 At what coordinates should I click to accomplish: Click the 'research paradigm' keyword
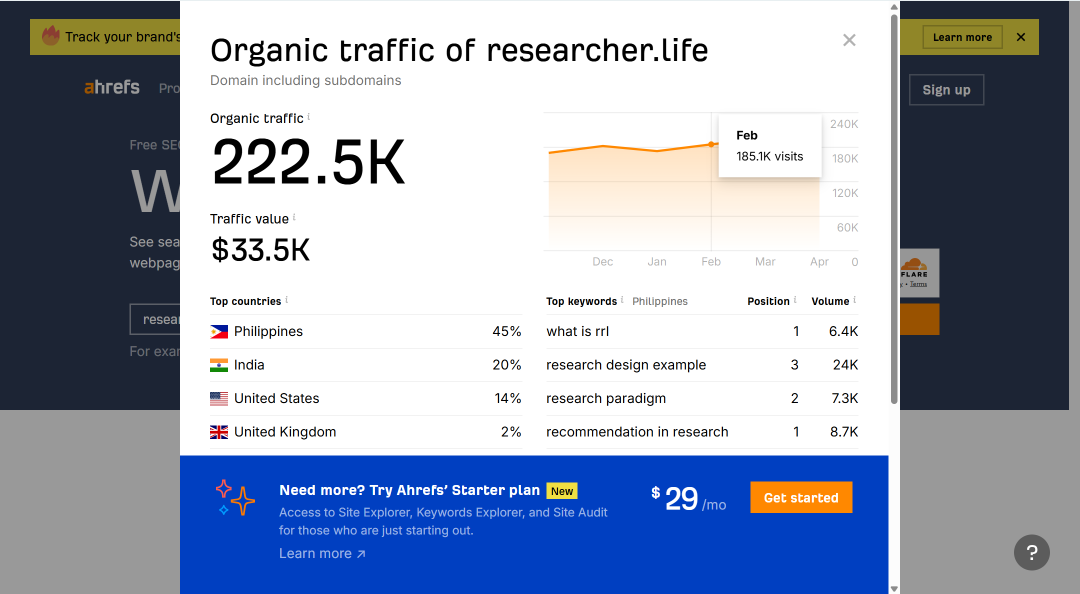(x=606, y=398)
